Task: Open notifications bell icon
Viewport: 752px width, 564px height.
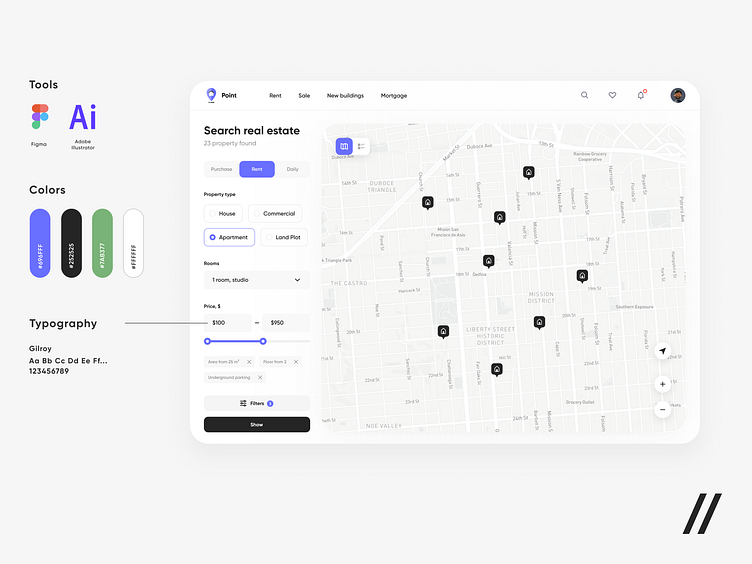Action: pyautogui.click(x=641, y=96)
